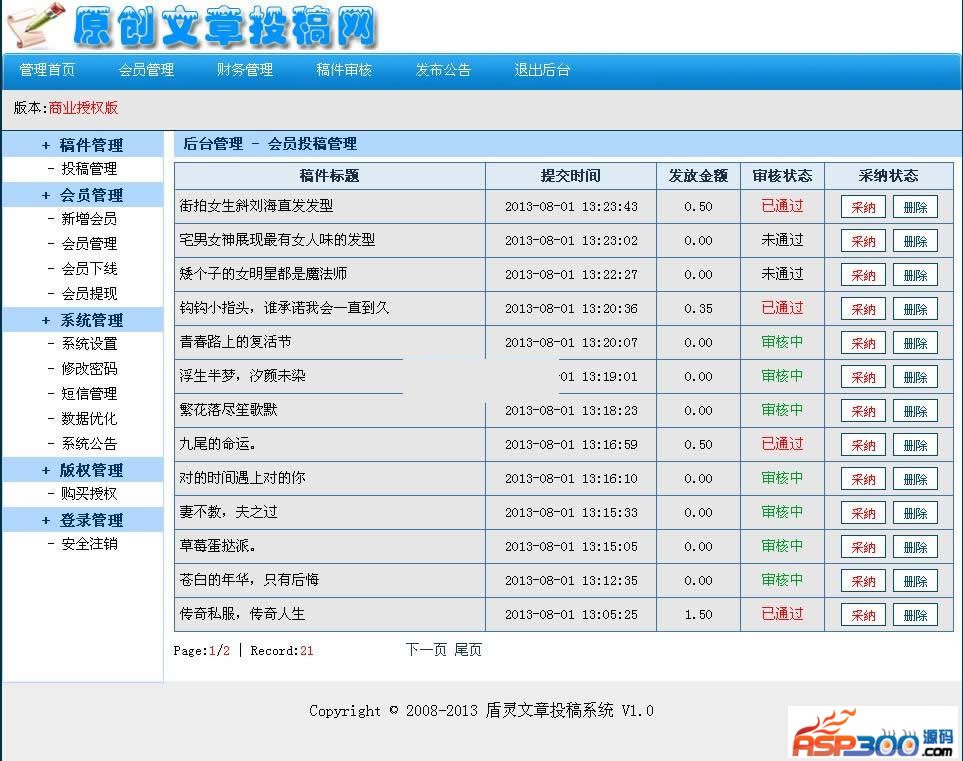Click the 原创文章投稿网 logo banner
The image size is (963, 761).
[x=192, y=26]
